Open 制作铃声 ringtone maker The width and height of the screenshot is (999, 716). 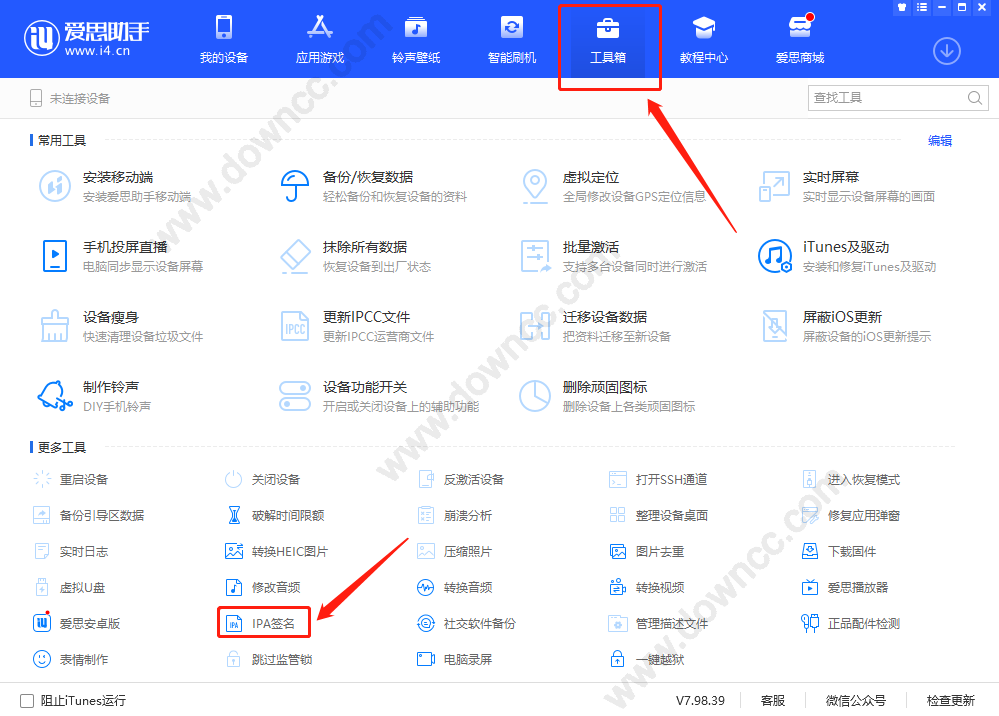(110, 387)
